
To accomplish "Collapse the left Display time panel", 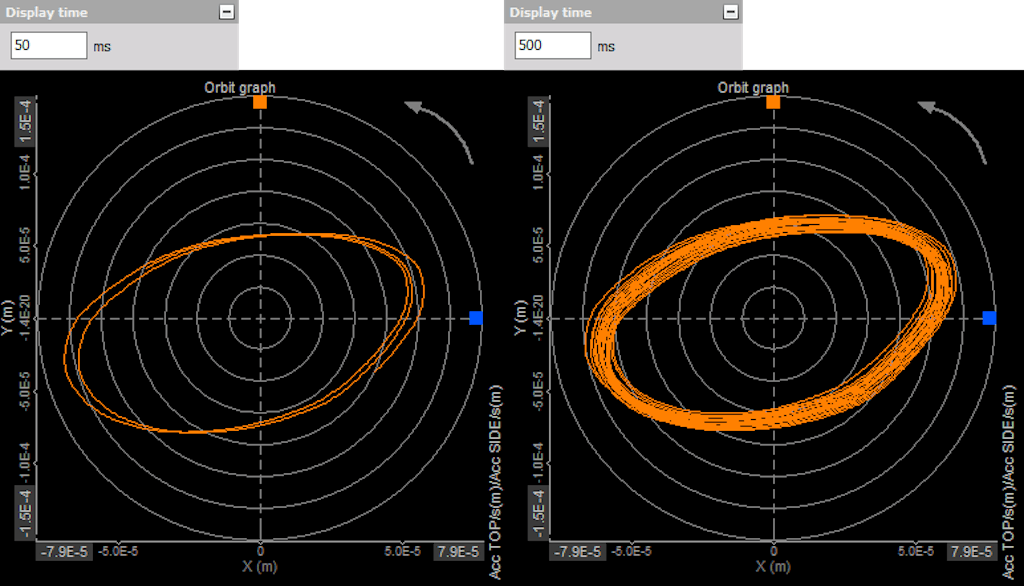I will tap(227, 12).
